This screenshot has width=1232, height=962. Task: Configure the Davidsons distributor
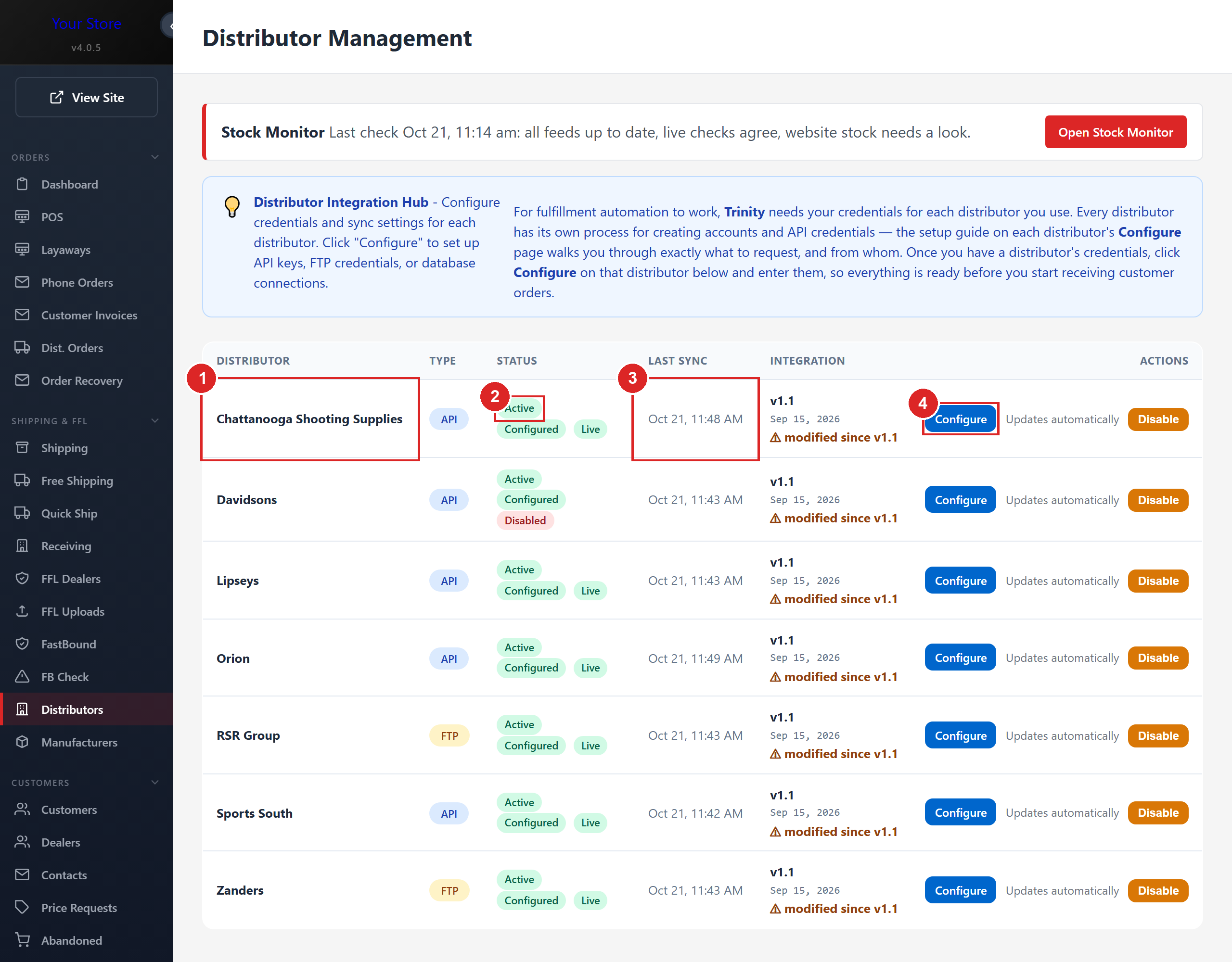pos(960,501)
